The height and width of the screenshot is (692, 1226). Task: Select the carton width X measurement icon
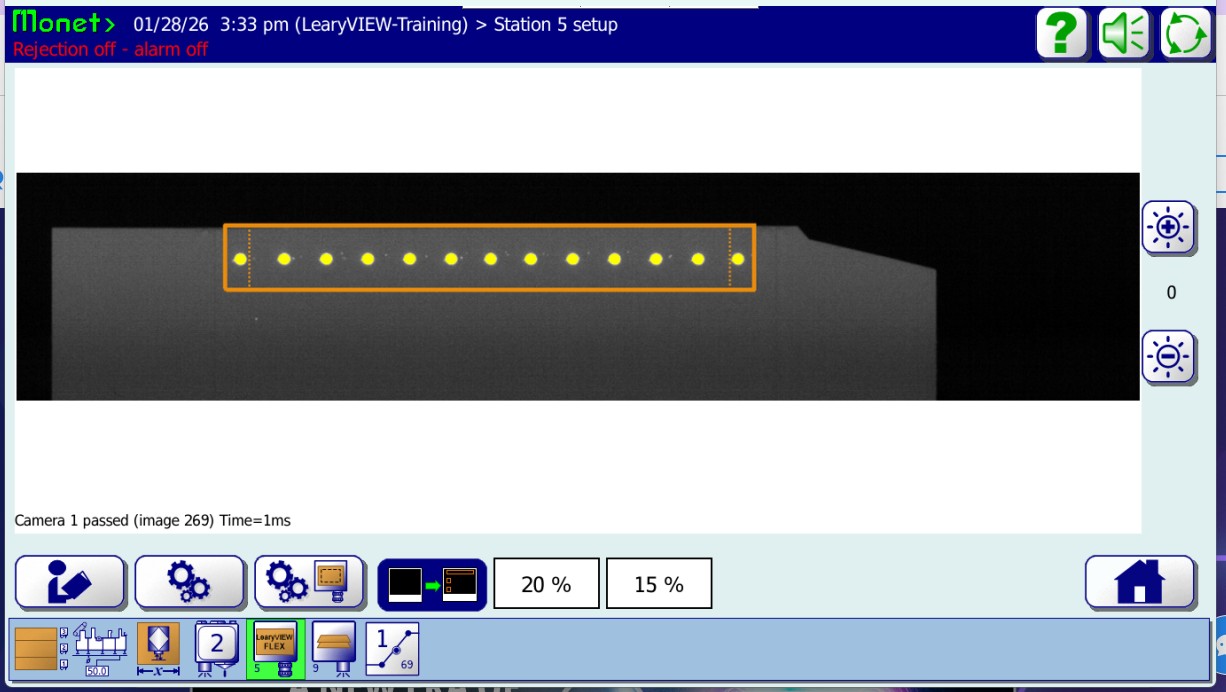[x=158, y=648]
